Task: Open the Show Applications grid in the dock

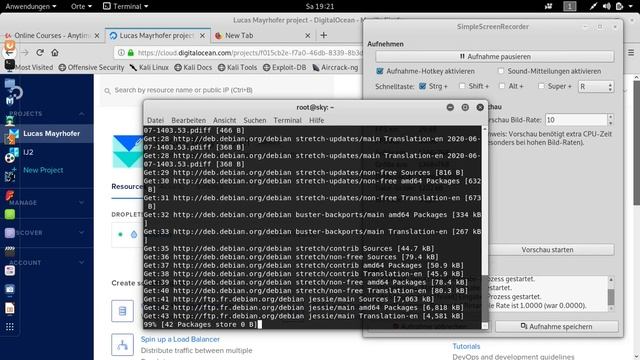Action: click(10, 327)
